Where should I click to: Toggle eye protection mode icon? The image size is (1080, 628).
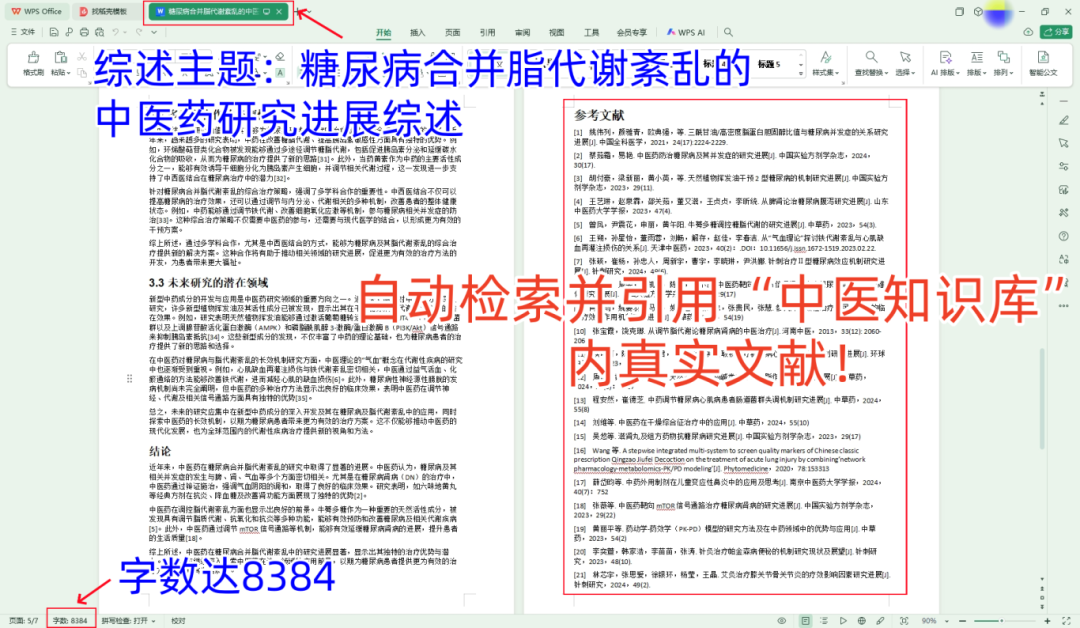click(x=782, y=621)
